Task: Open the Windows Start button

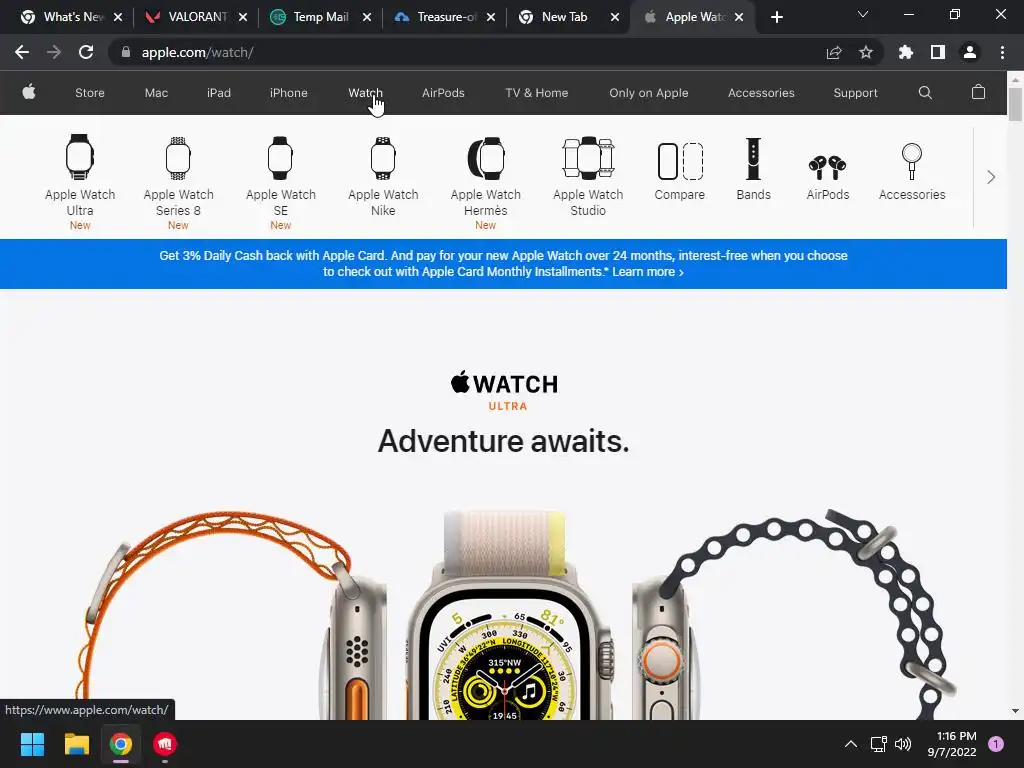Action: 32,744
